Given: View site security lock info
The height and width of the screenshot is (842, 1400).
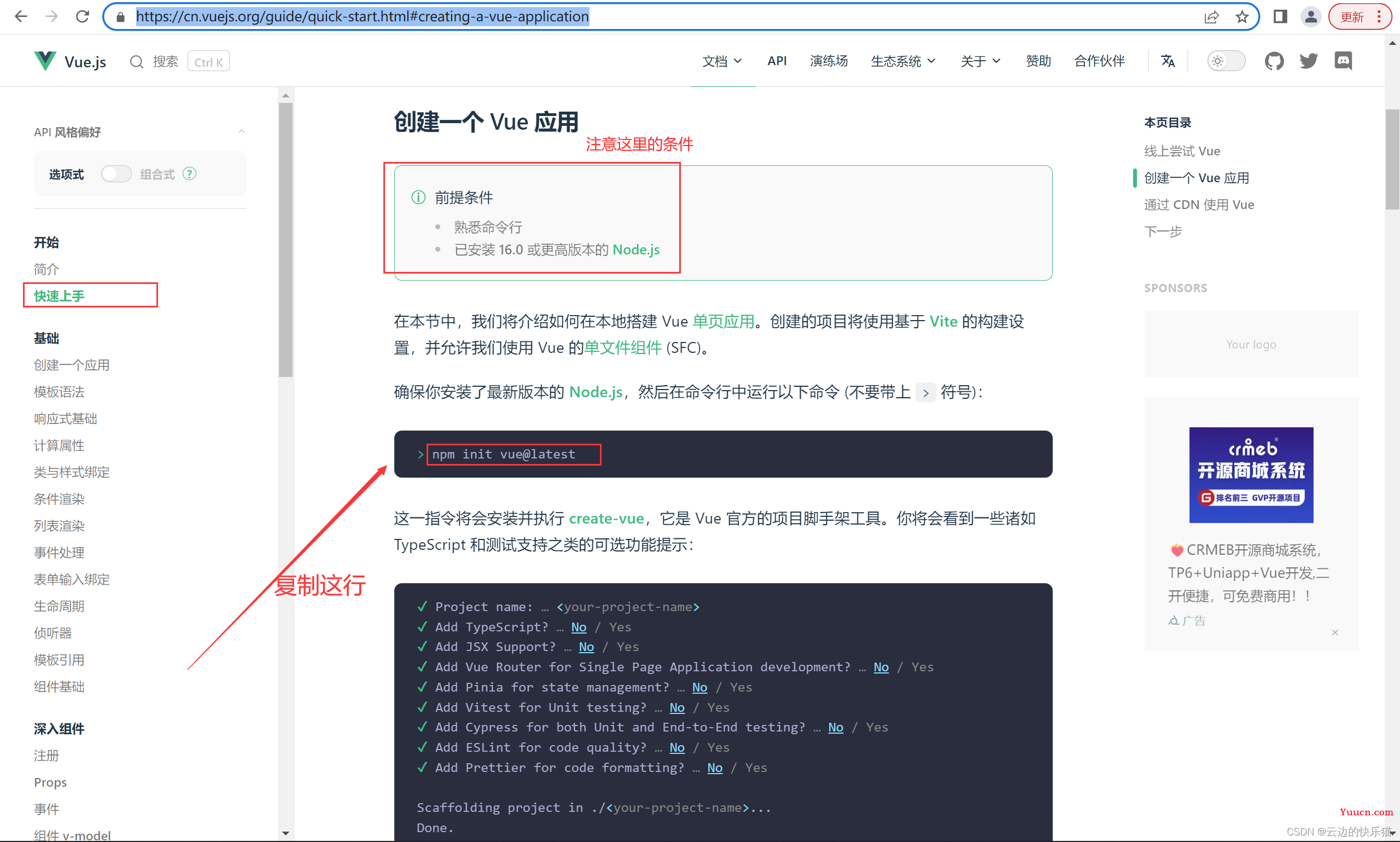Looking at the screenshot, I should [120, 17].
